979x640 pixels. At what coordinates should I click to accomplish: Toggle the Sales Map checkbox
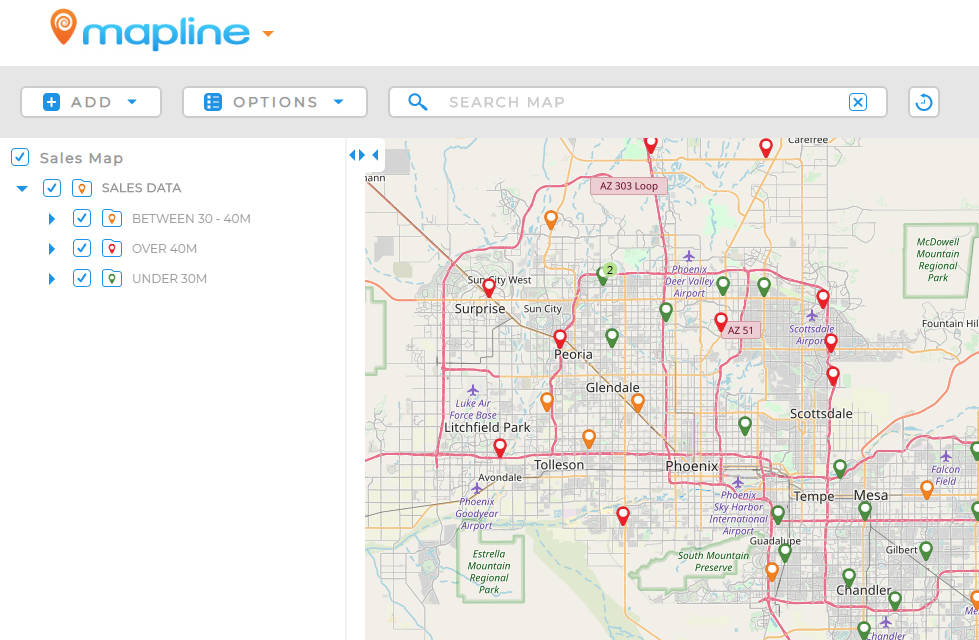[20, 157]
